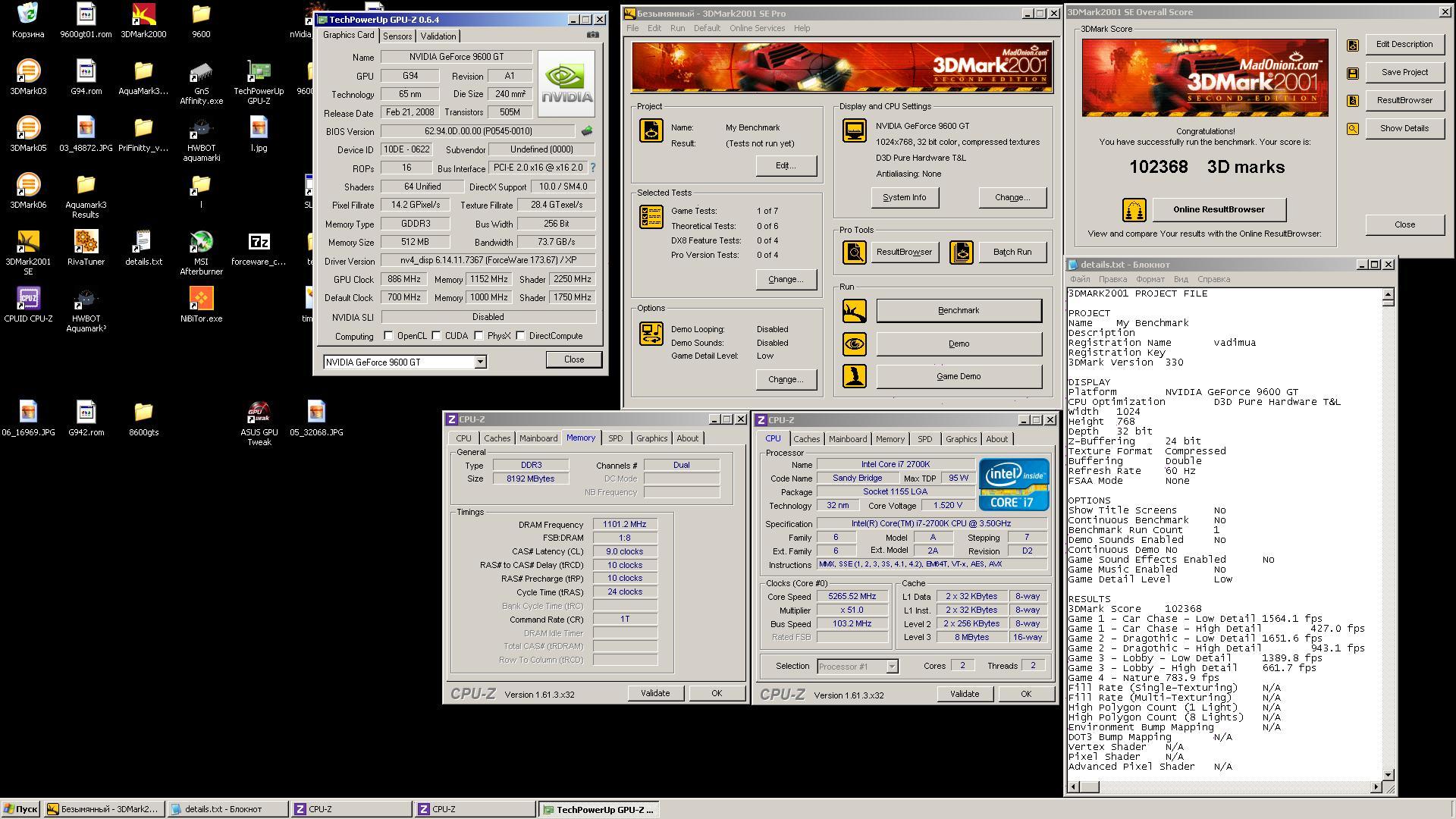This screenshot has height=819, width=1456.
Task: Click the Batch Run button
Action: point(1012,252)
